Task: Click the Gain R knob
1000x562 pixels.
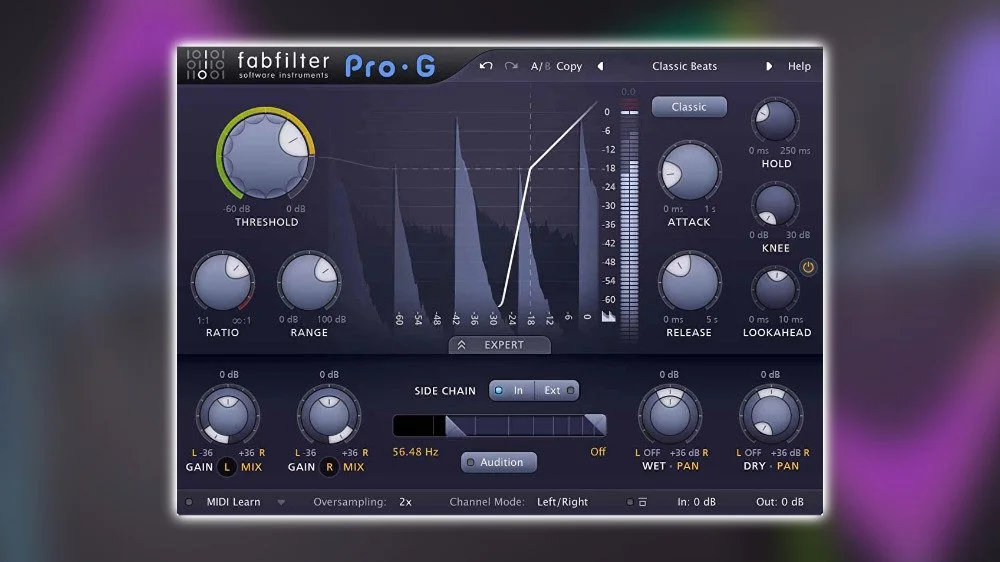Action: pos(329,415)
